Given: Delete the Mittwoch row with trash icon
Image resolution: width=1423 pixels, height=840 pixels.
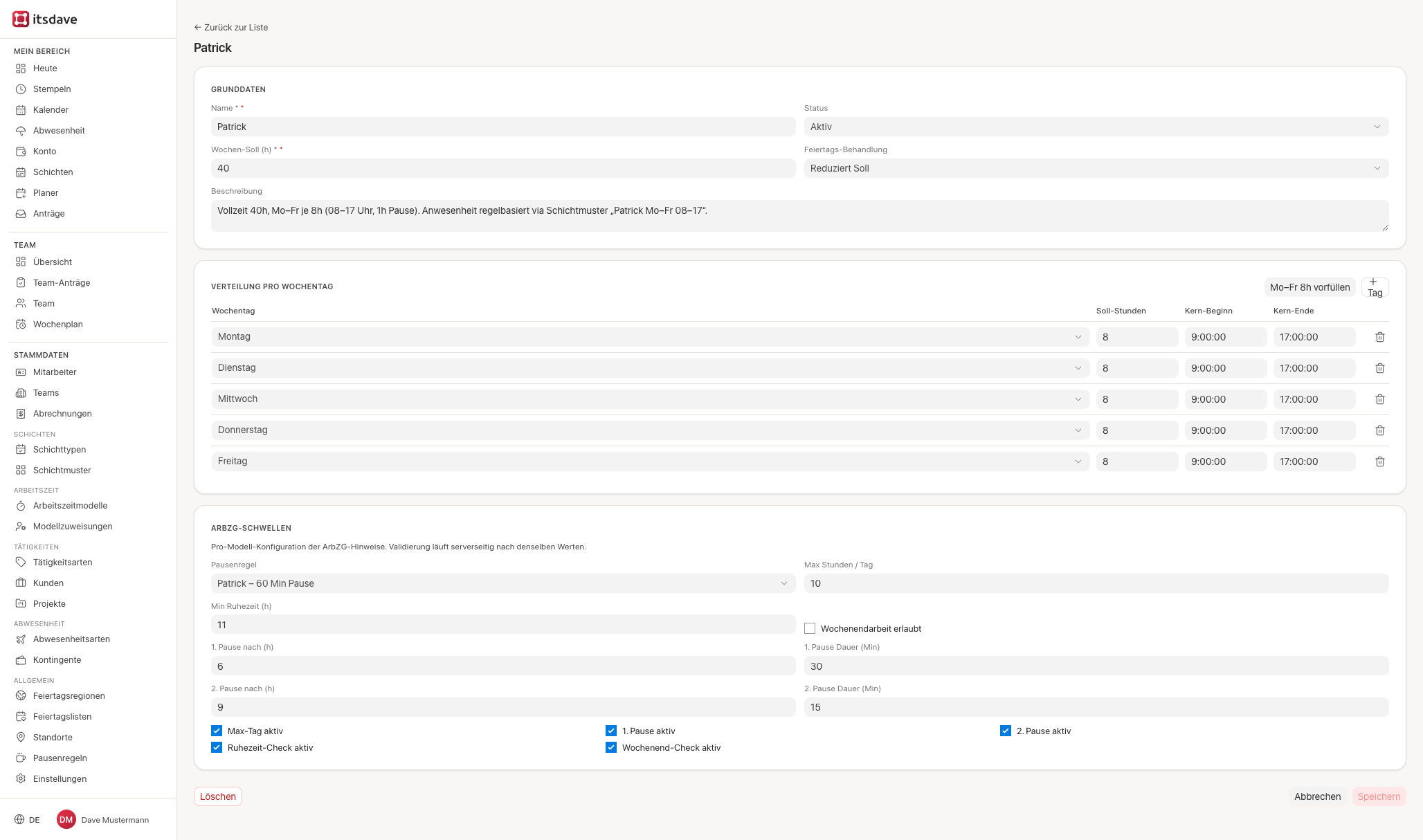Looking at the screenshot, I should (x=1380, y=399).
